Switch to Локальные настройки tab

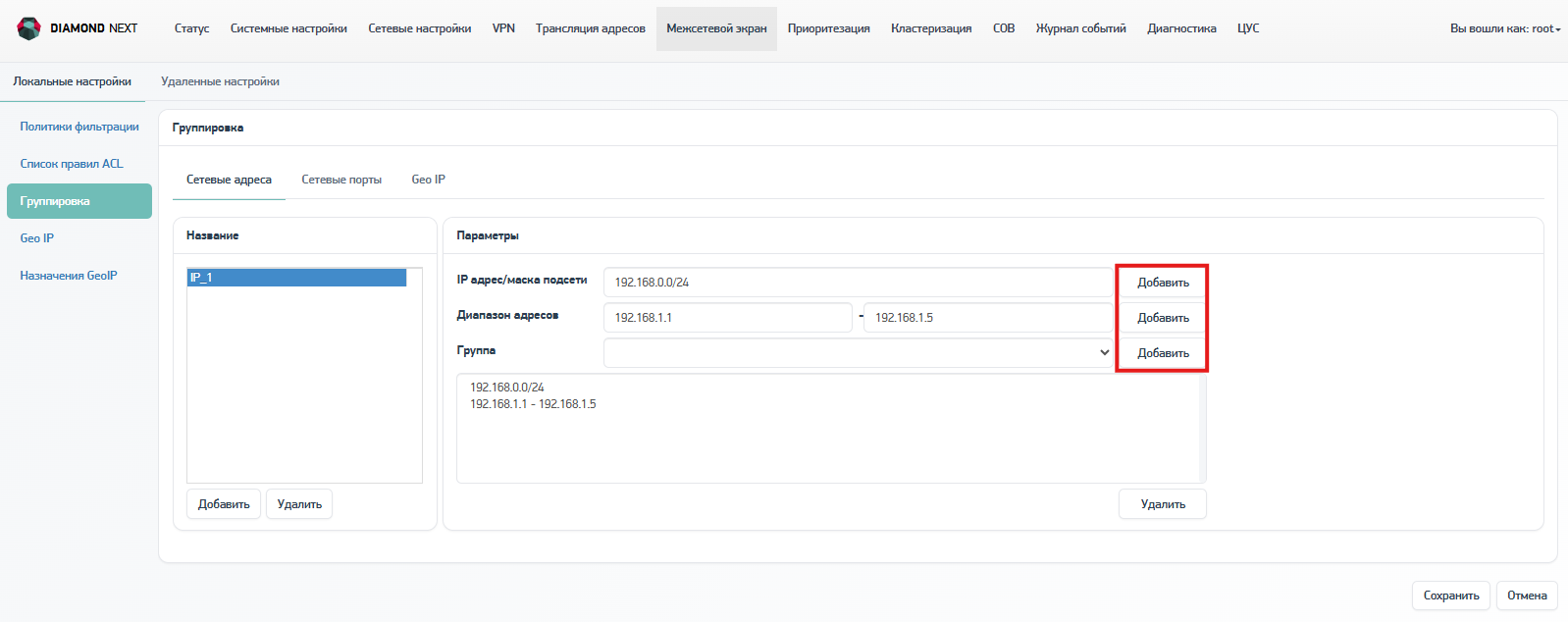73,81
